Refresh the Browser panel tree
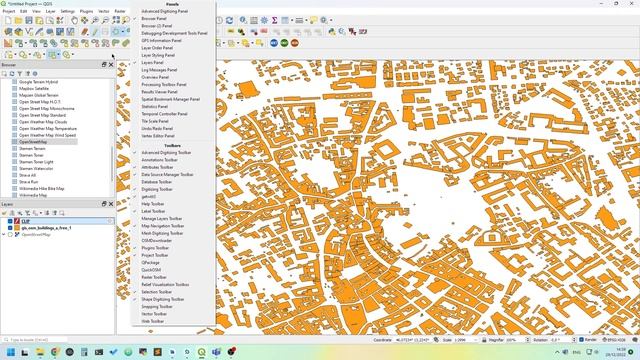This screenshot has width=640, height=360. point(12,73)
